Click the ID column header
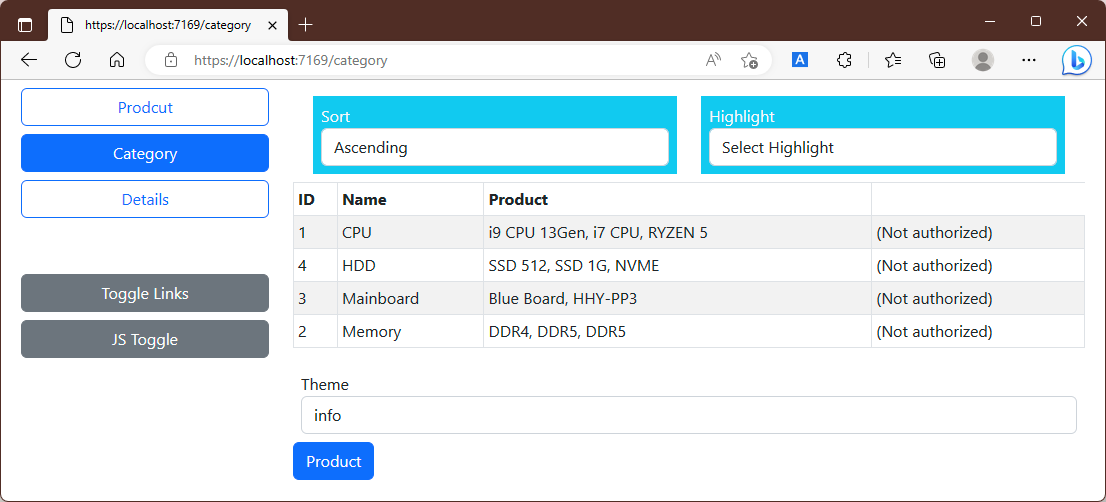This screenshot has height=502, width=1106. click(x=315, y=200)
